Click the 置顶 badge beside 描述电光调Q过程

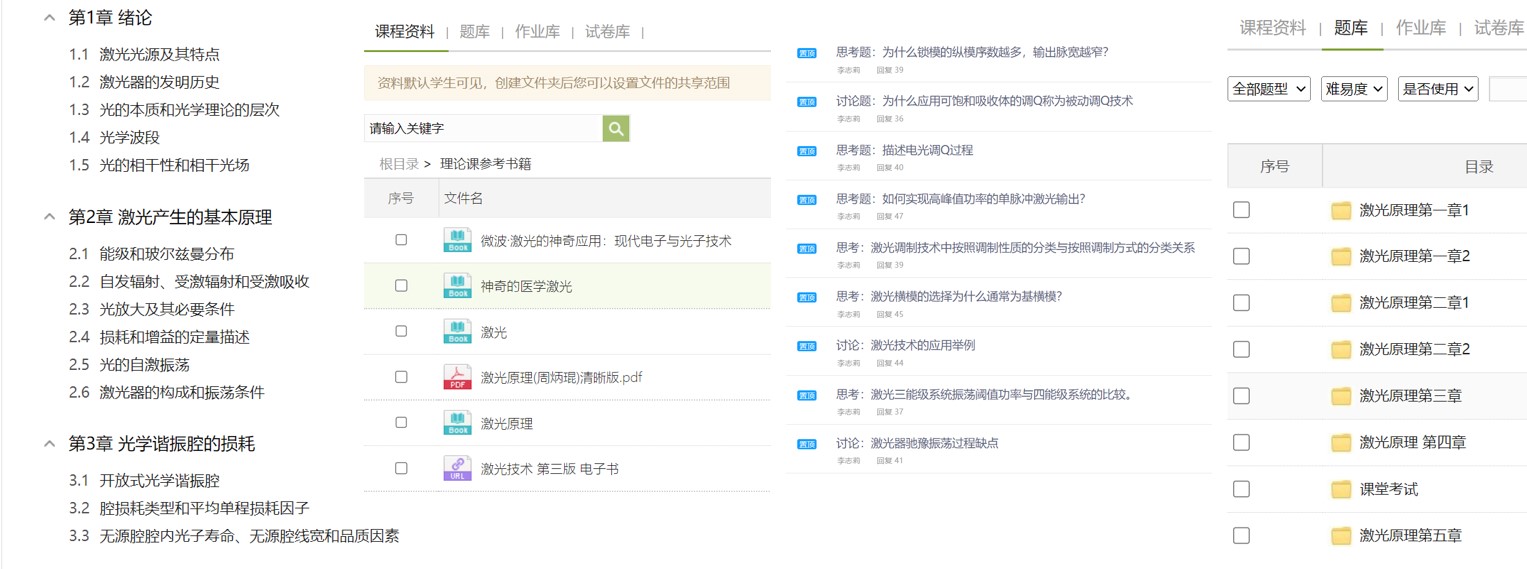pos(806,151)
